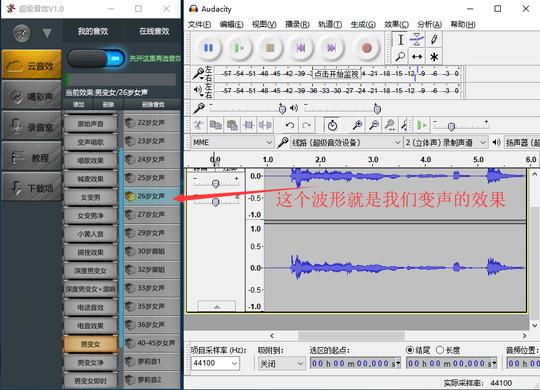The image size is (540, 390).
Task: Adjust the track gain slider
Action: point(216,183)
